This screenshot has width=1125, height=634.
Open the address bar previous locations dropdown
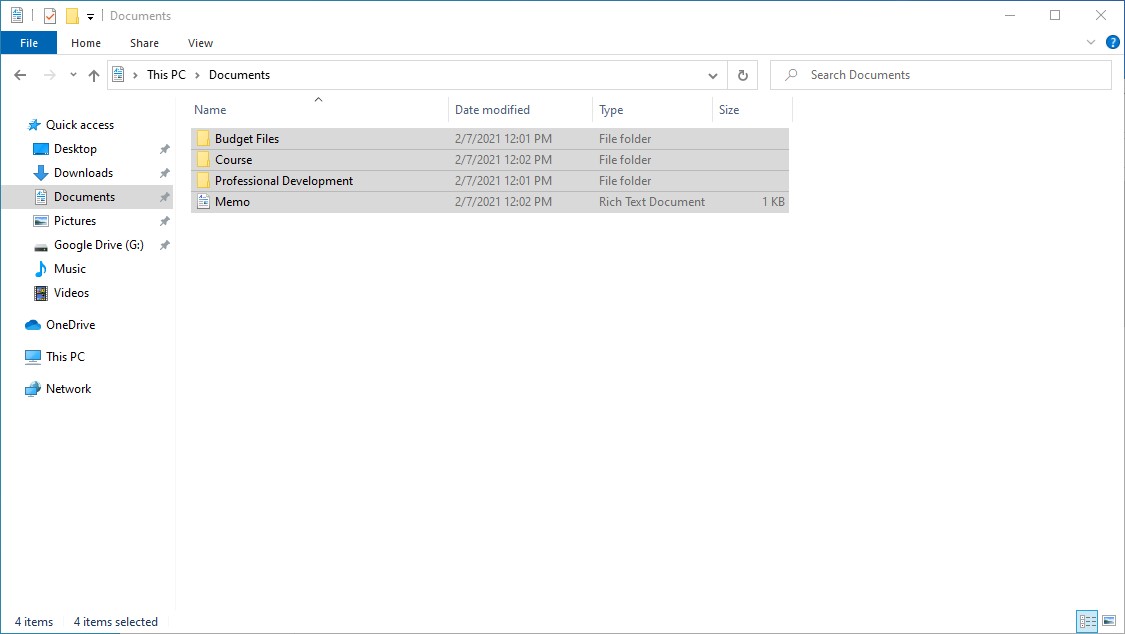[x=713, y=75]
